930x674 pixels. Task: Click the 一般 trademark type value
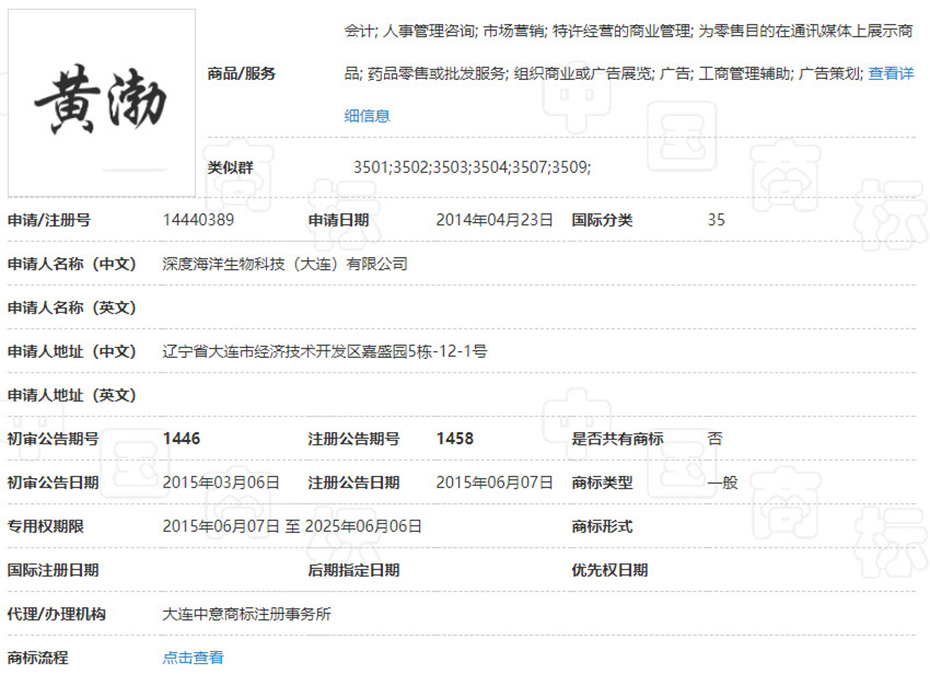point(722,483)
